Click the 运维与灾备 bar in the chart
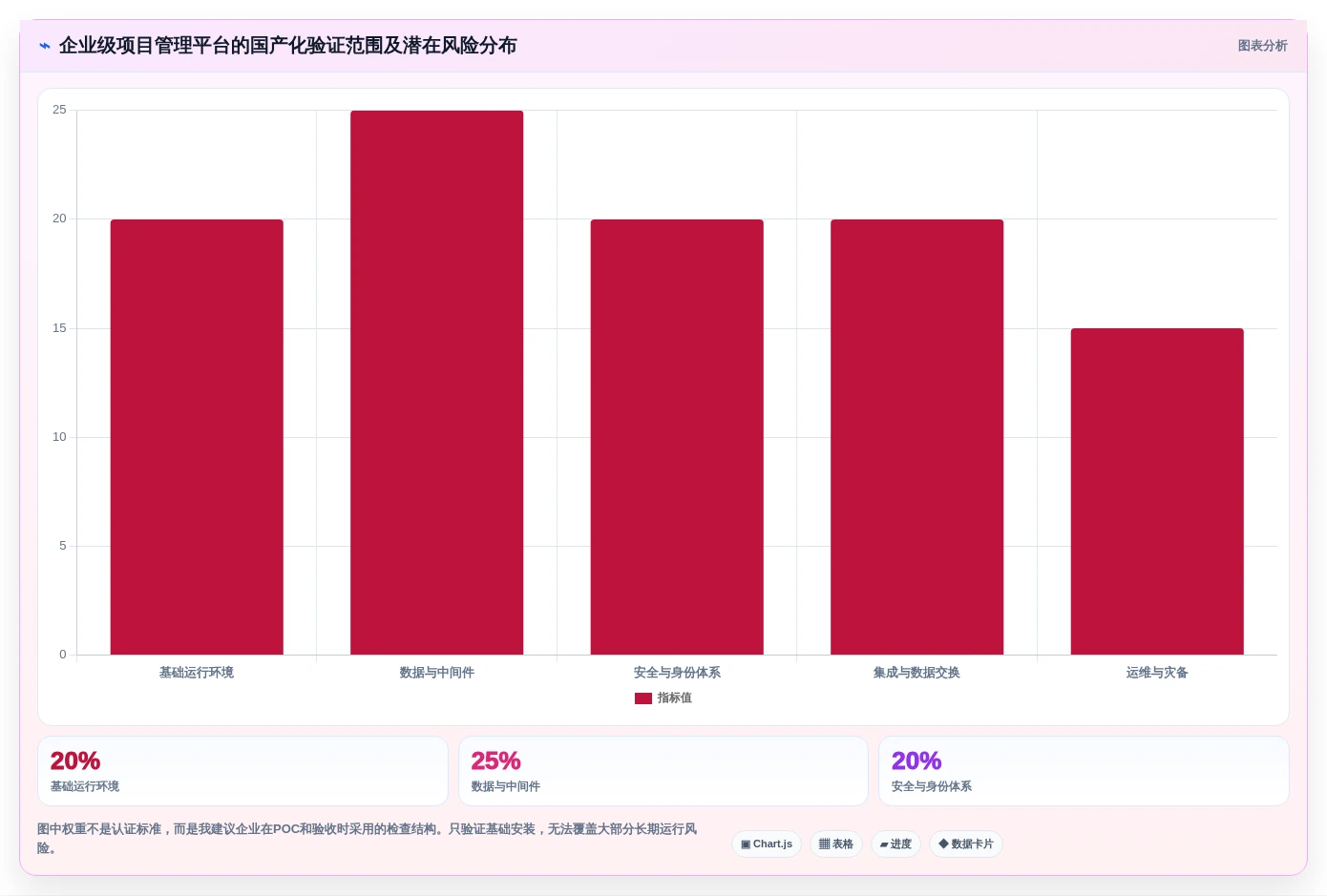 click(1157, 491)
